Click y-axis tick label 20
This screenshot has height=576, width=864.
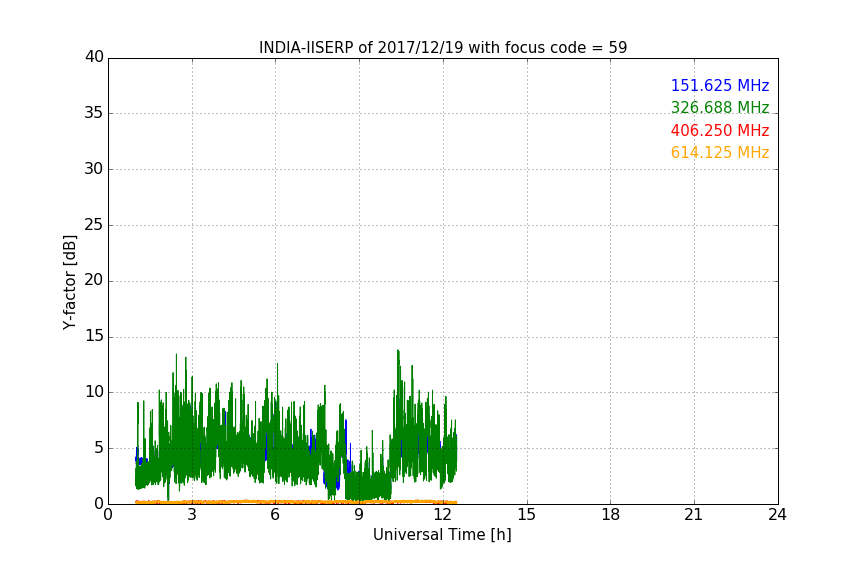tap(94, 281)
